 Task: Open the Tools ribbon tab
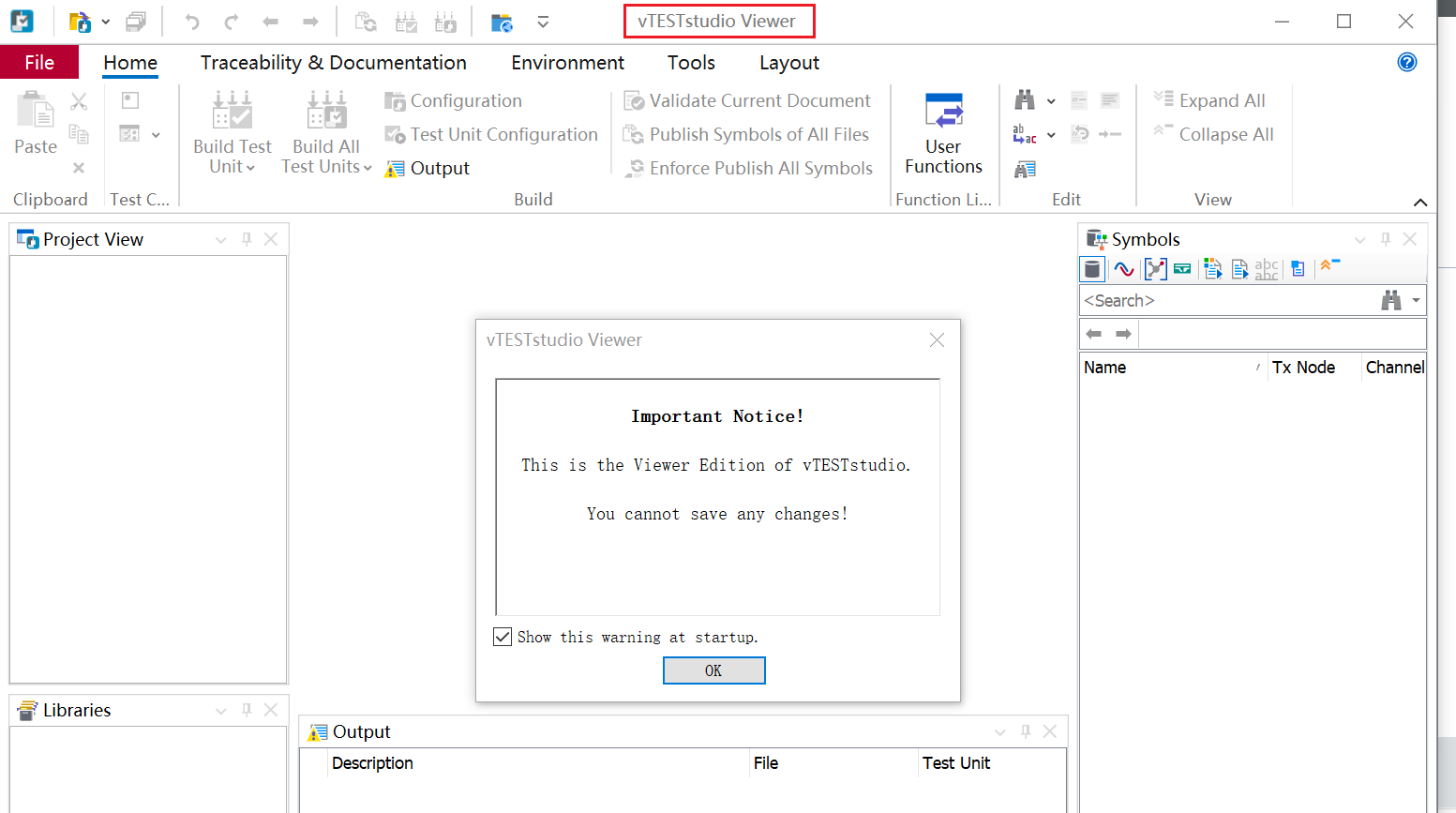[x=691, y=63]
